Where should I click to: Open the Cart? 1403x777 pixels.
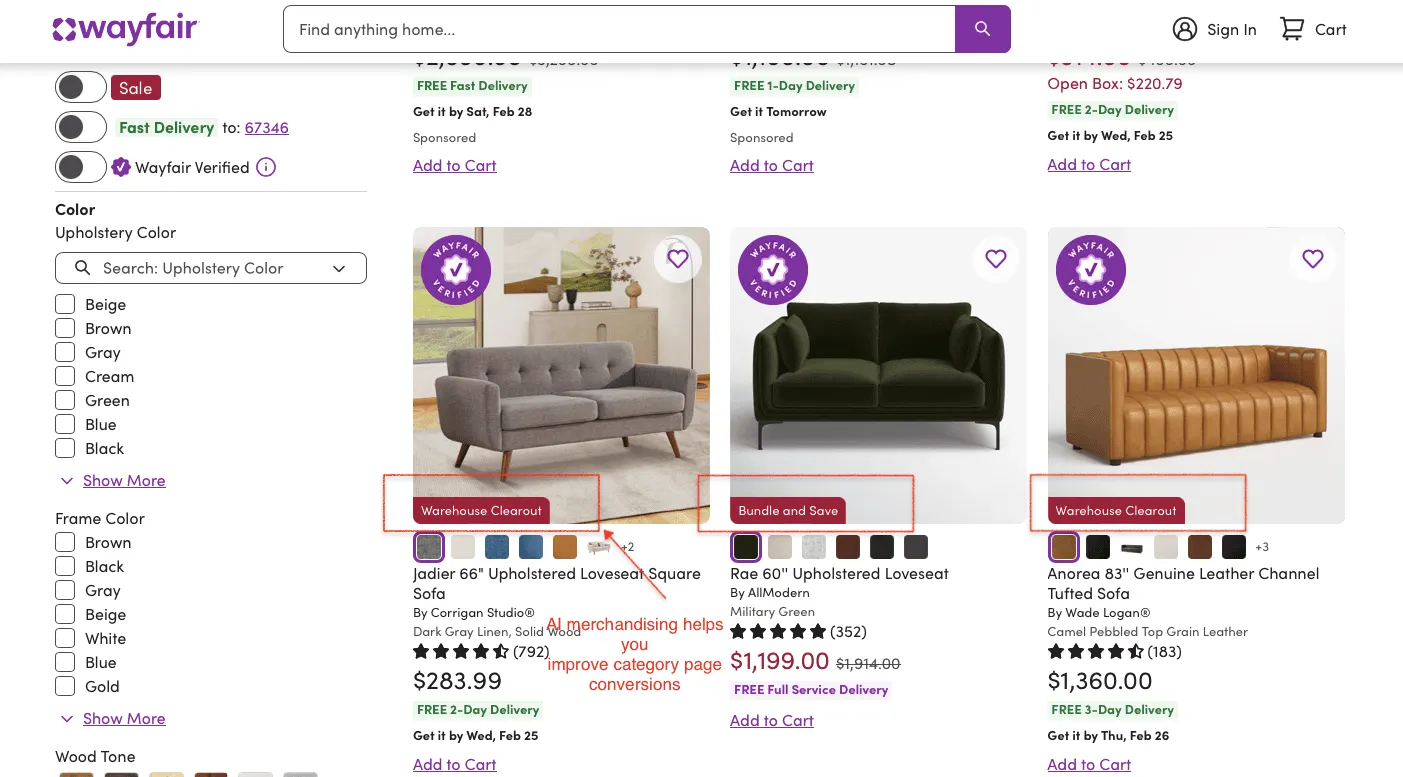(x=1312, y=28)
